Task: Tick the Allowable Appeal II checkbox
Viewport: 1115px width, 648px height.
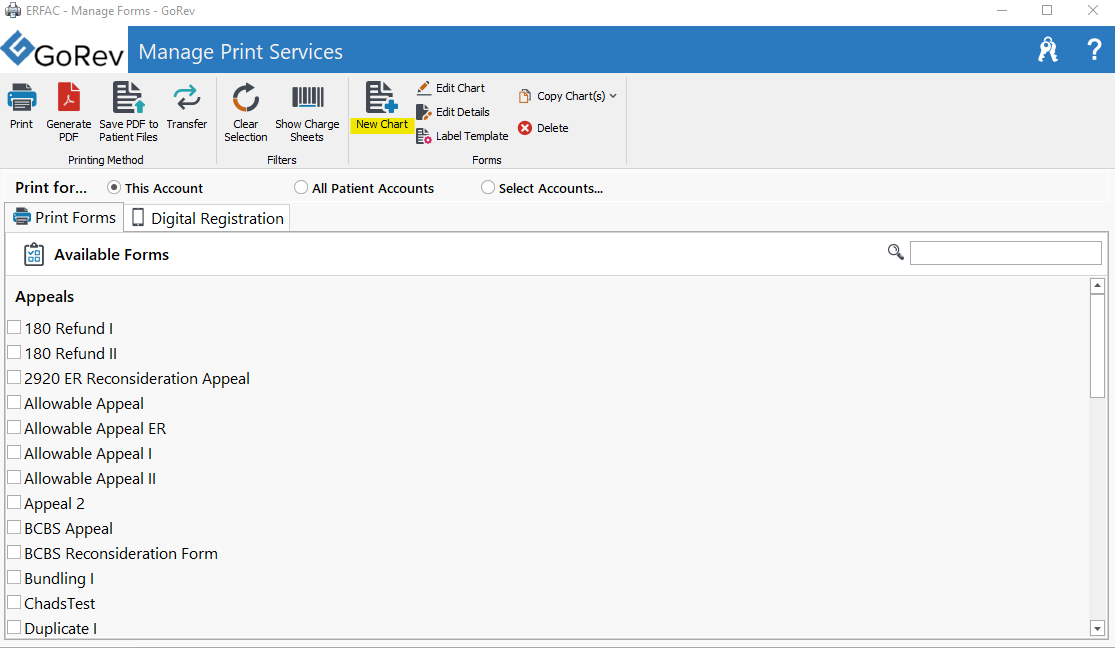Action: tap(14, 477)
